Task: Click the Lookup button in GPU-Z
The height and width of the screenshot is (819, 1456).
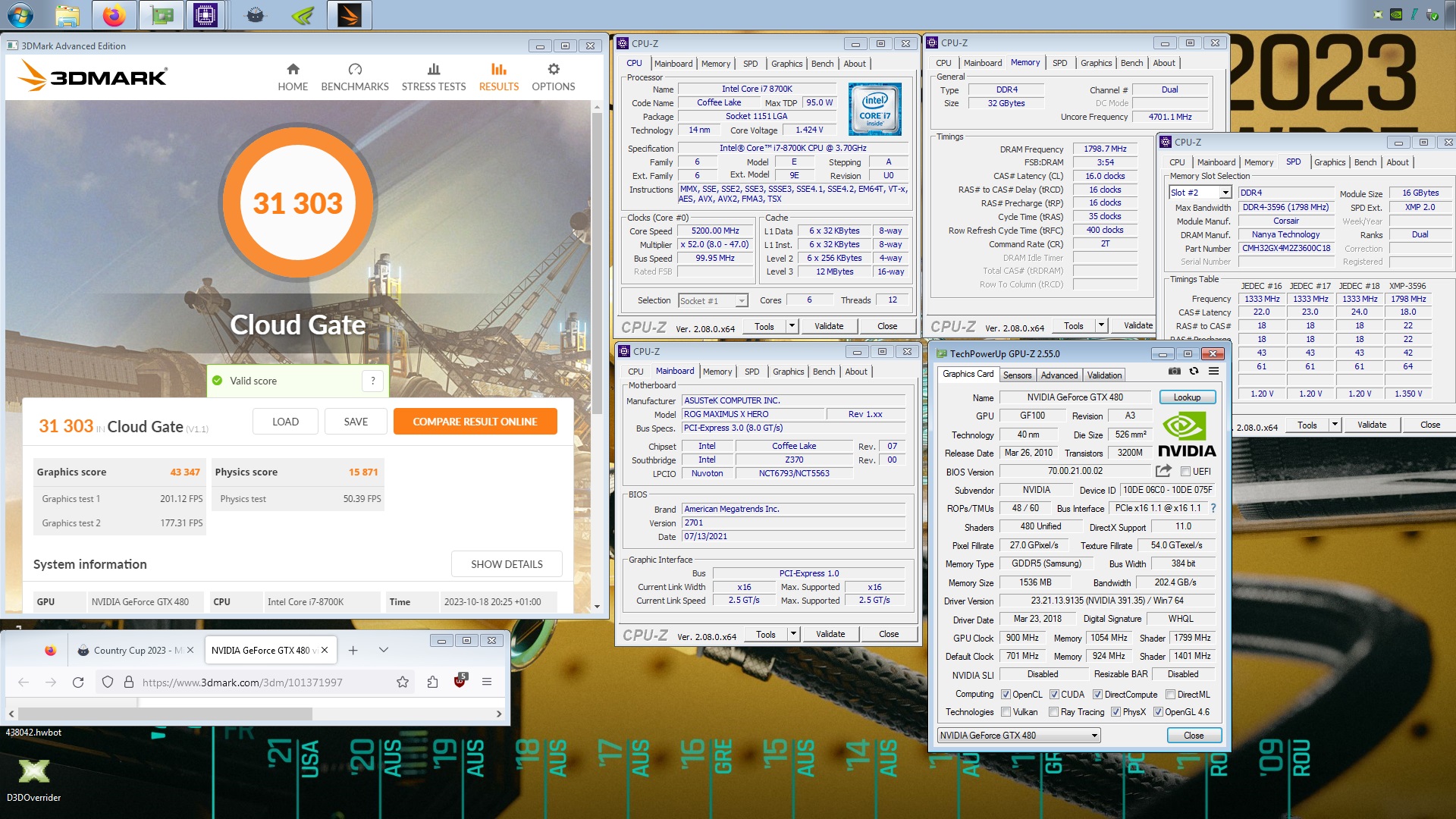Action: click(x=1187, y=397)
